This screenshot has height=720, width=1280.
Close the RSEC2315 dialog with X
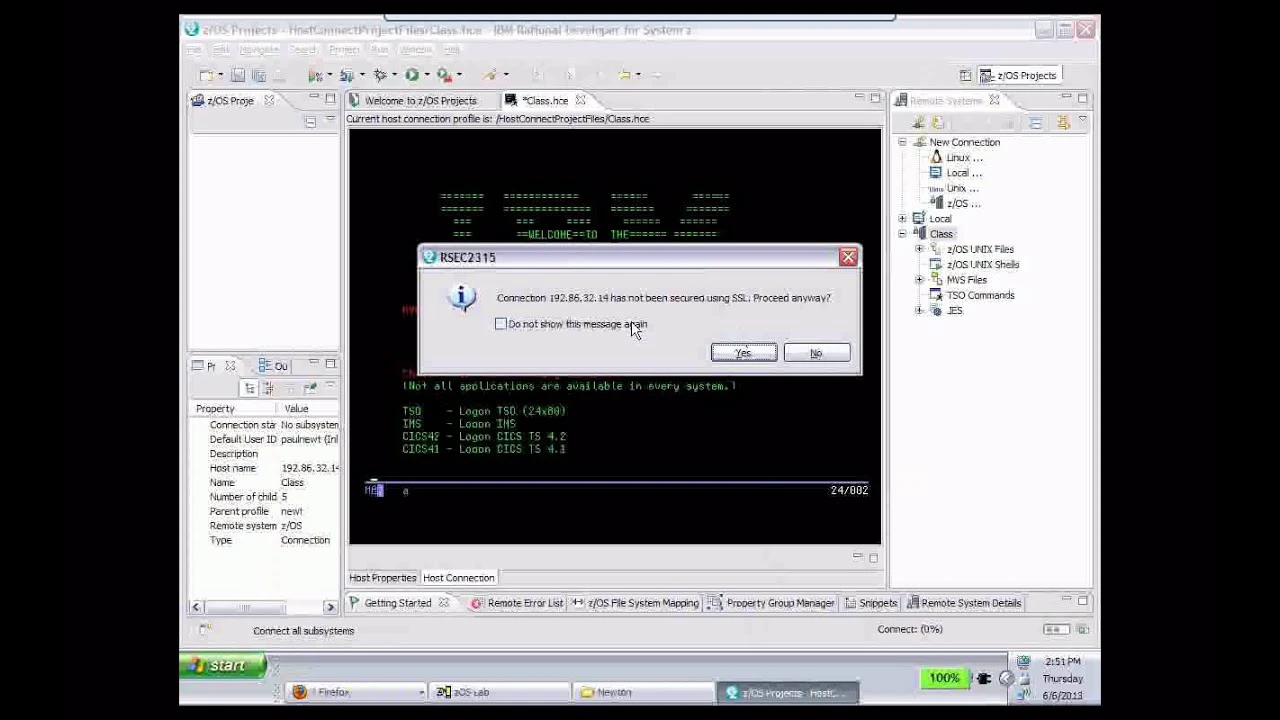[x=848, y=258]
